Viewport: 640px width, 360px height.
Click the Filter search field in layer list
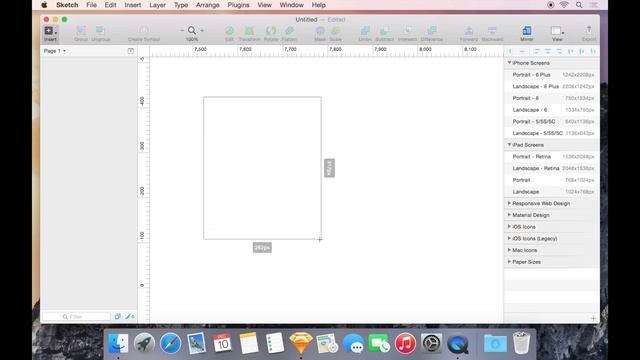(76, 316)
